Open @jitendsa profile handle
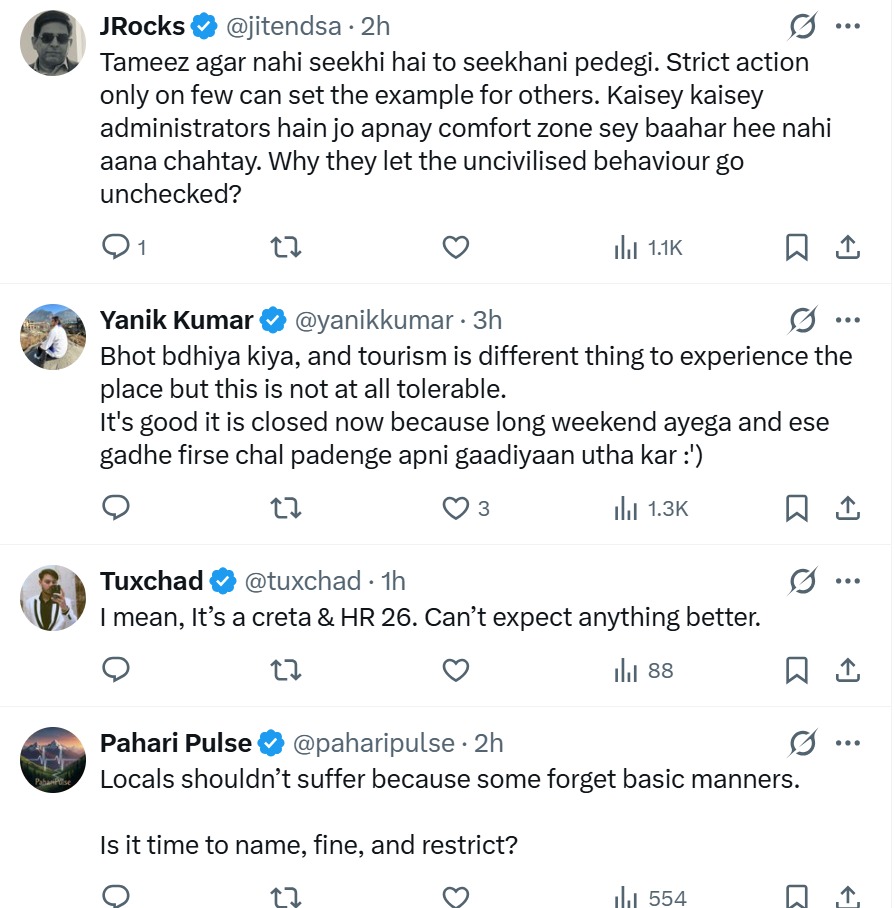This screenshot has height=908, width=894. pyautogui.click(x=283, y=27)
